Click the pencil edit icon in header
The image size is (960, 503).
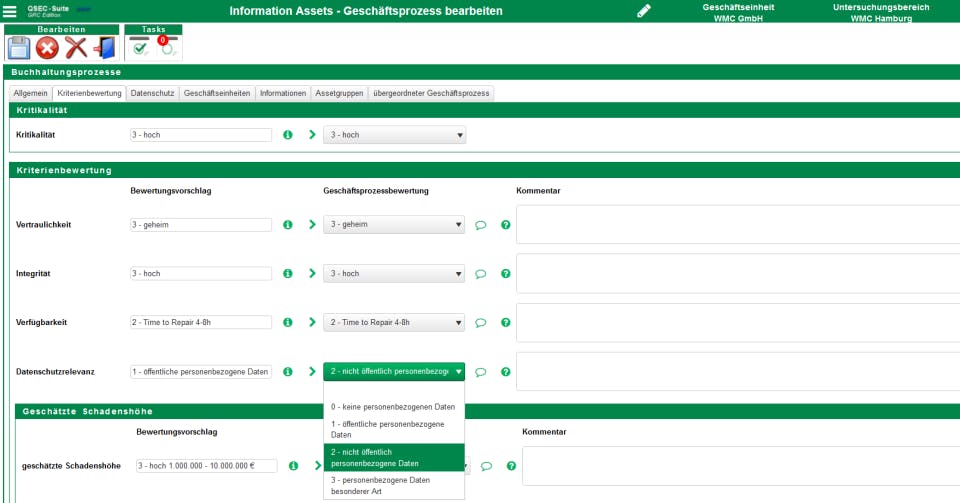click(x=643, y=11)
